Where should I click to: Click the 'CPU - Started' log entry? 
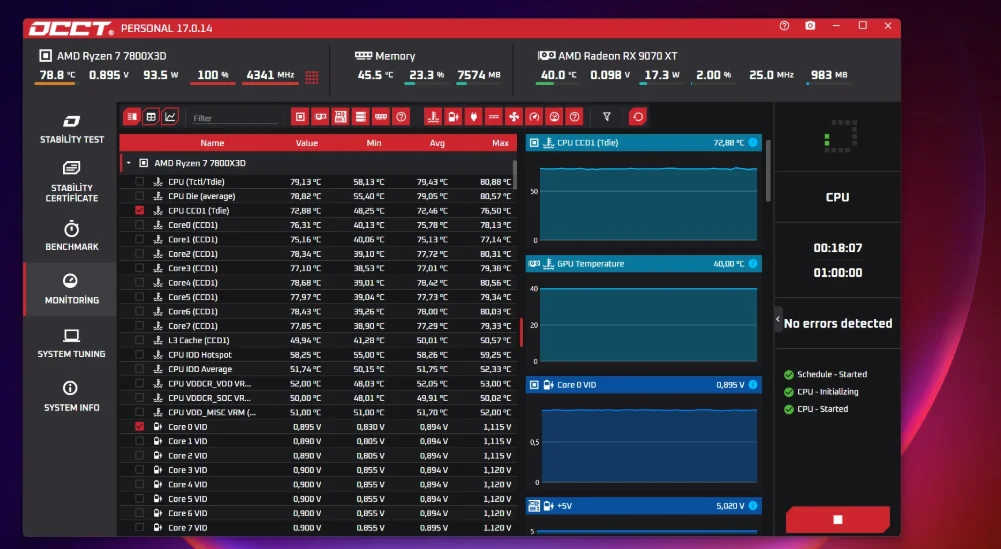tap(822, 409)
